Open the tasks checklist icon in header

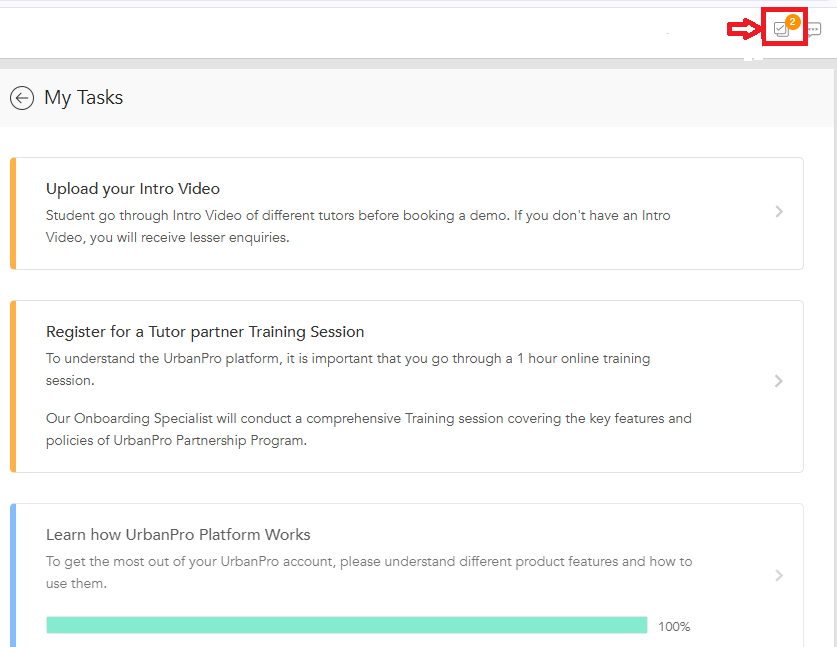pos(781,30)
